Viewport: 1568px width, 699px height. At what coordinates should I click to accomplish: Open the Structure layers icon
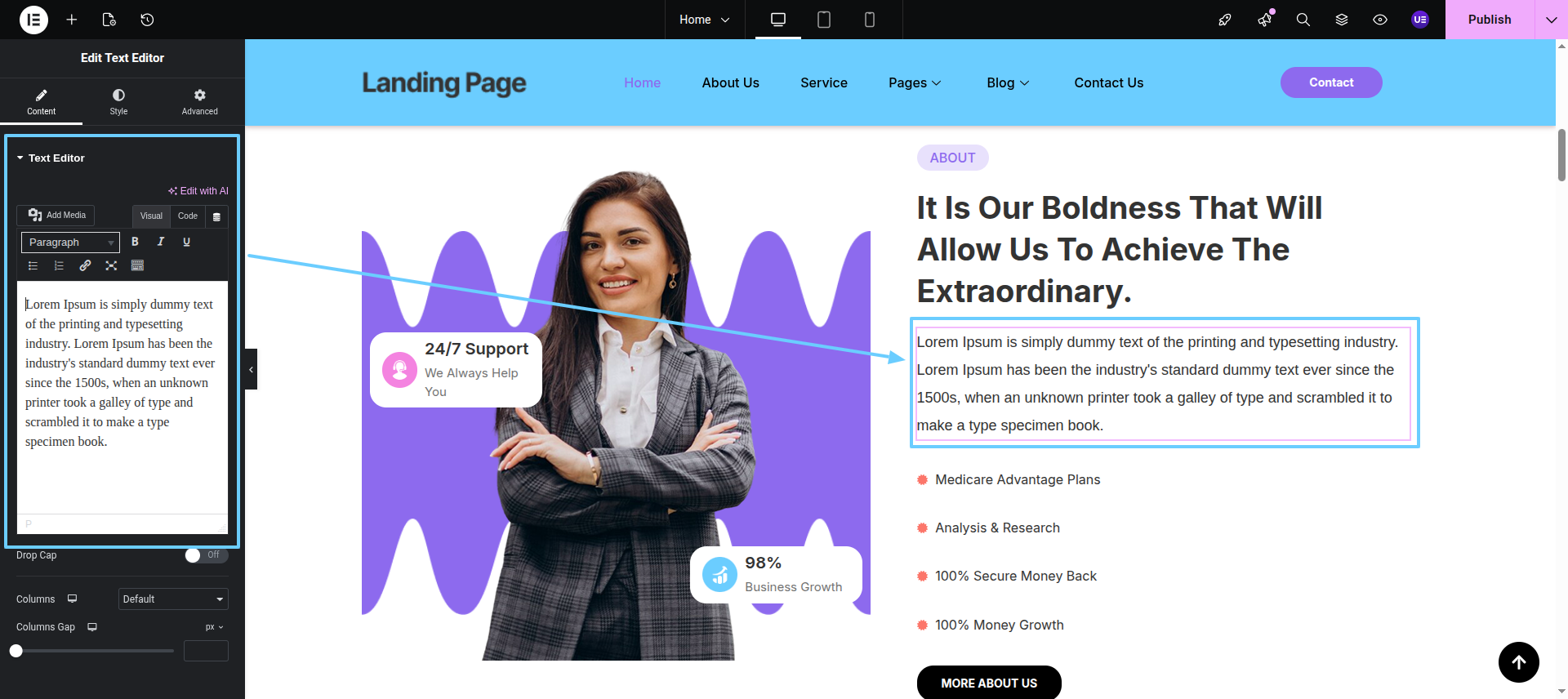coord(1342,20)
